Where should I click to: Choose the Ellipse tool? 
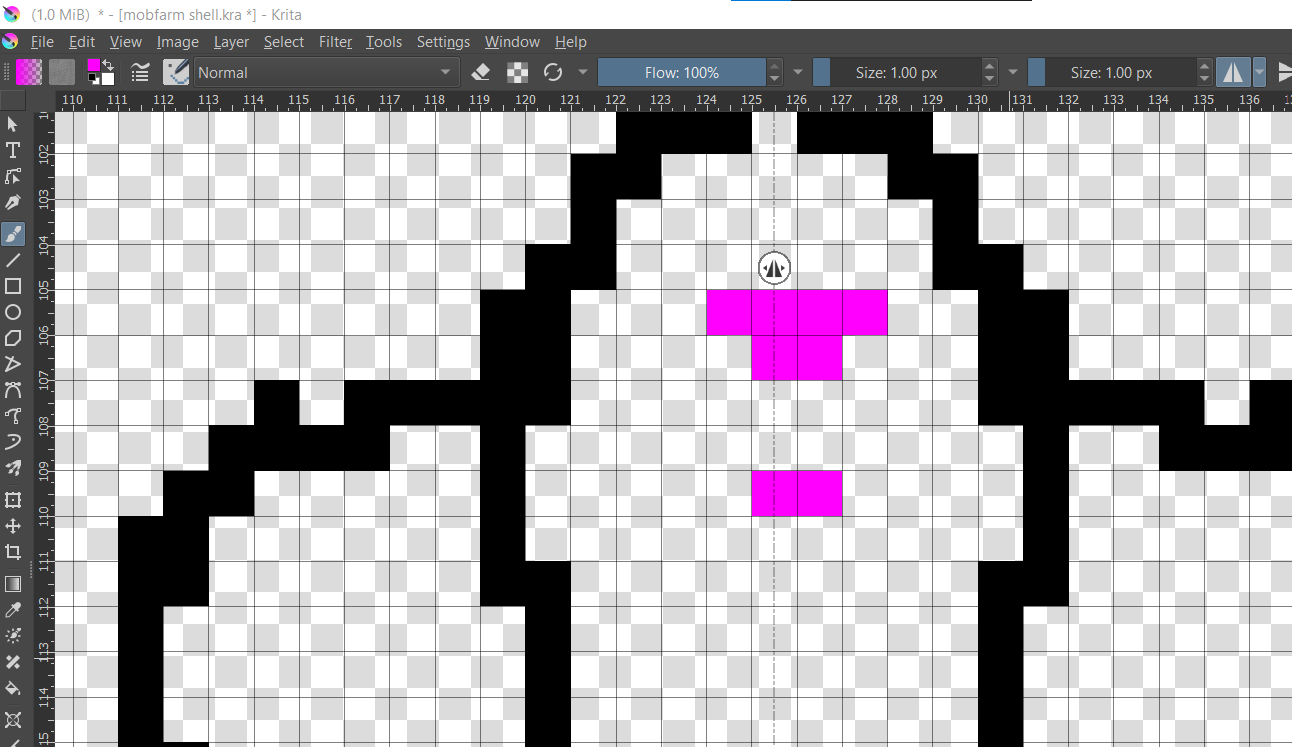pos(13,313)
